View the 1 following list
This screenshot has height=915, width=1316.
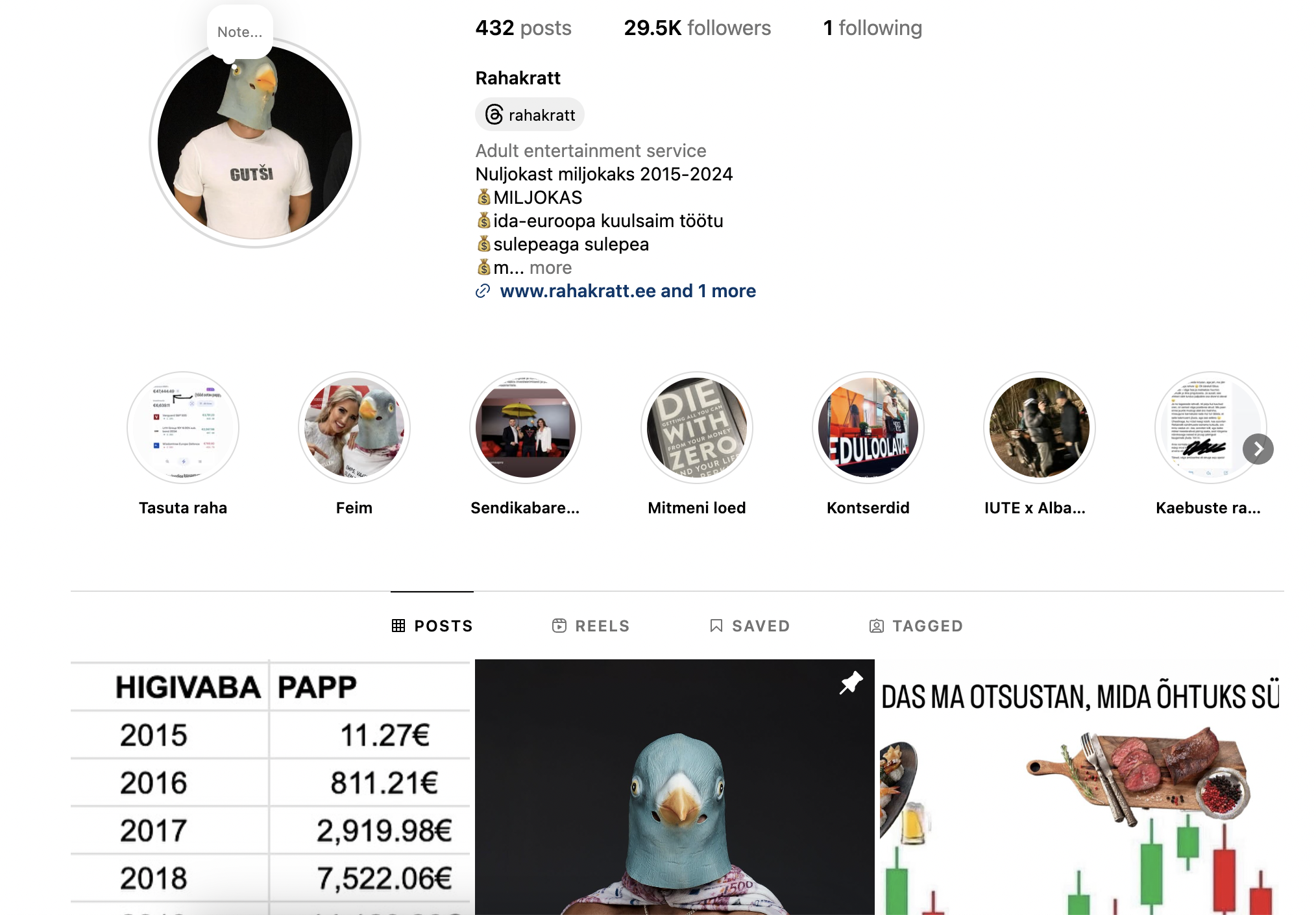tap(872, 28)
